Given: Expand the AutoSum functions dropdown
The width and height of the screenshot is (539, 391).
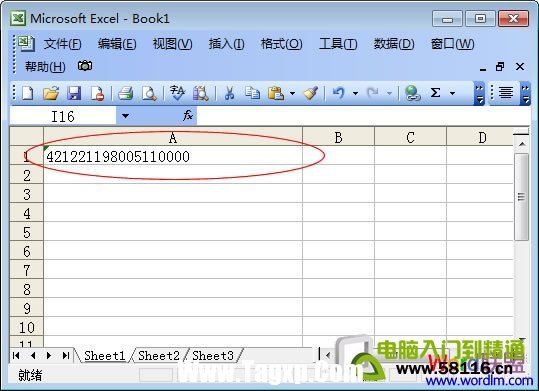Looking at the screenshot, I should click(x=452, y=93).
